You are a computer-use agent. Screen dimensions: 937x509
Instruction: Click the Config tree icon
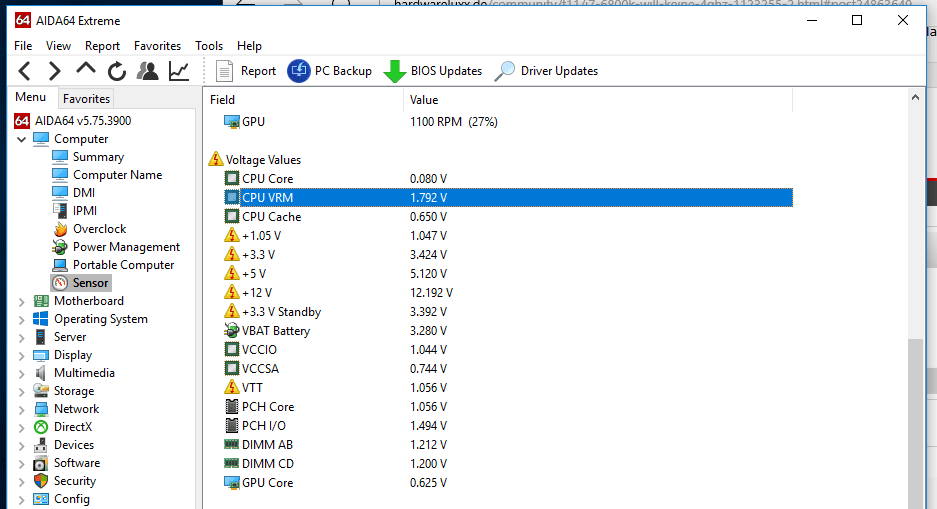click(41, 499)
